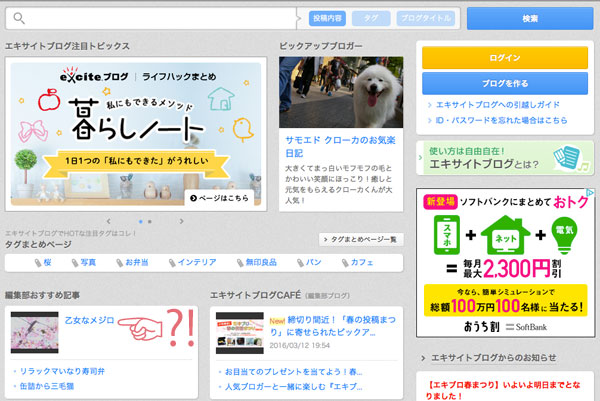Show next carousel slide arrow
Image resolution: width=600 pixels, height=401 pixels.
(x=181, y=221)
